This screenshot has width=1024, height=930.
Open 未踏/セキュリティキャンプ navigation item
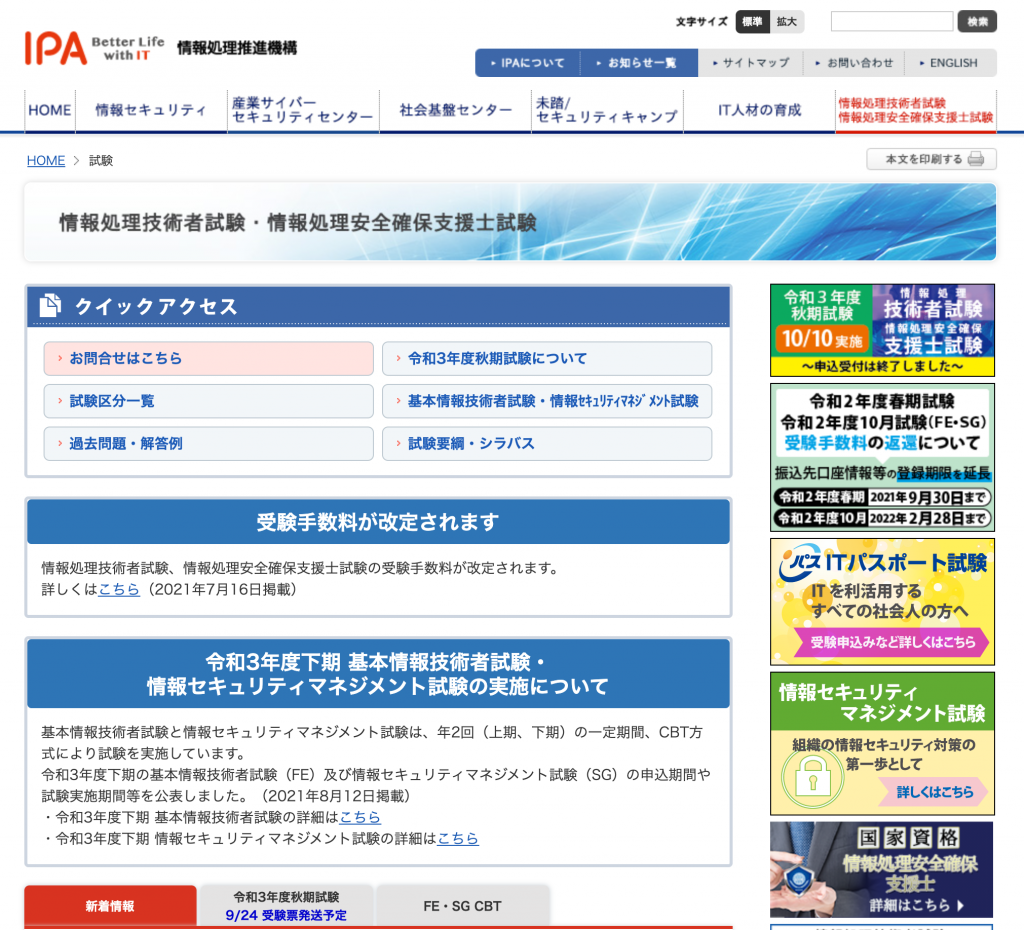click(x=607, y=110)
